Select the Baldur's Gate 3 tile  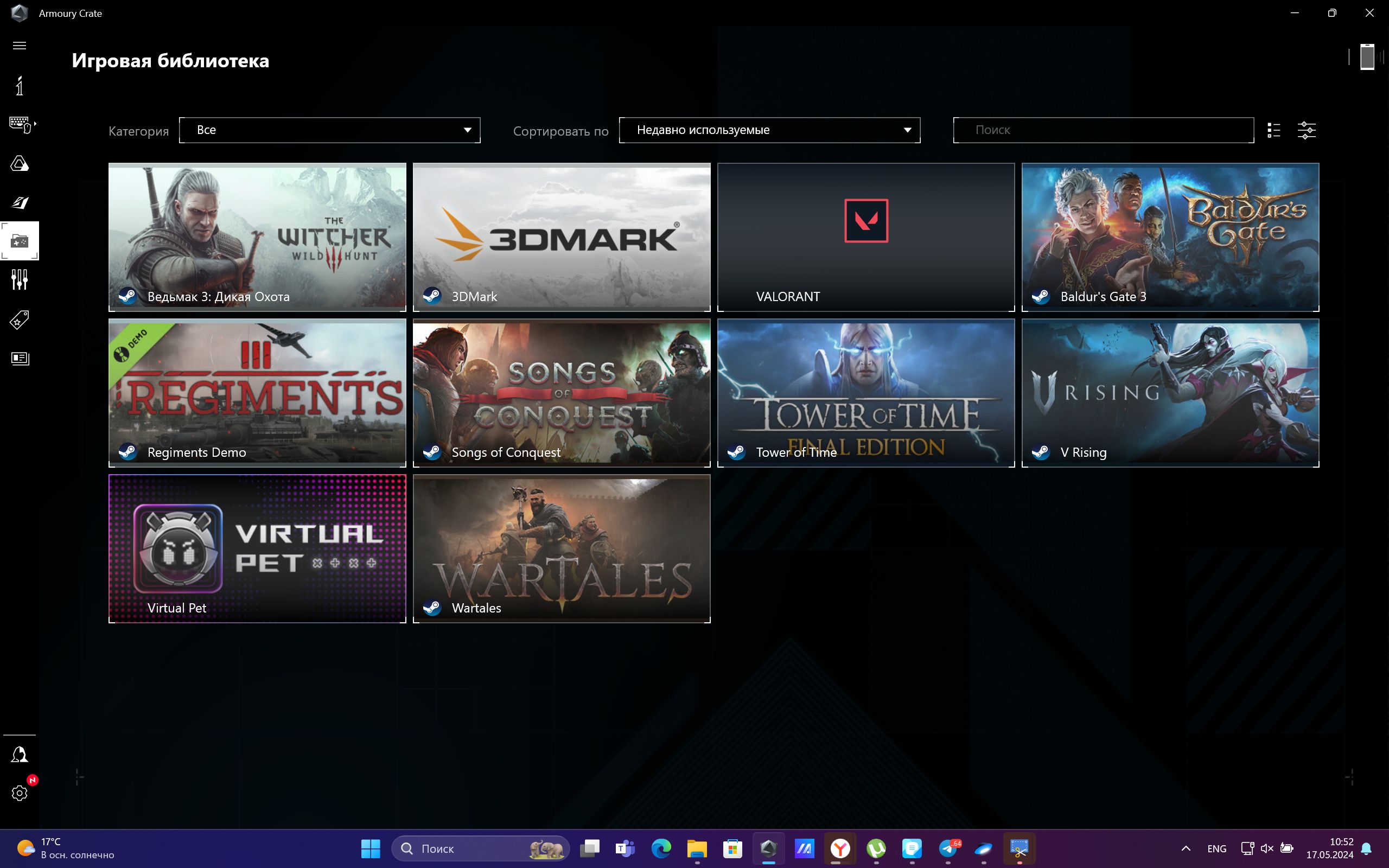(1170, 237)
